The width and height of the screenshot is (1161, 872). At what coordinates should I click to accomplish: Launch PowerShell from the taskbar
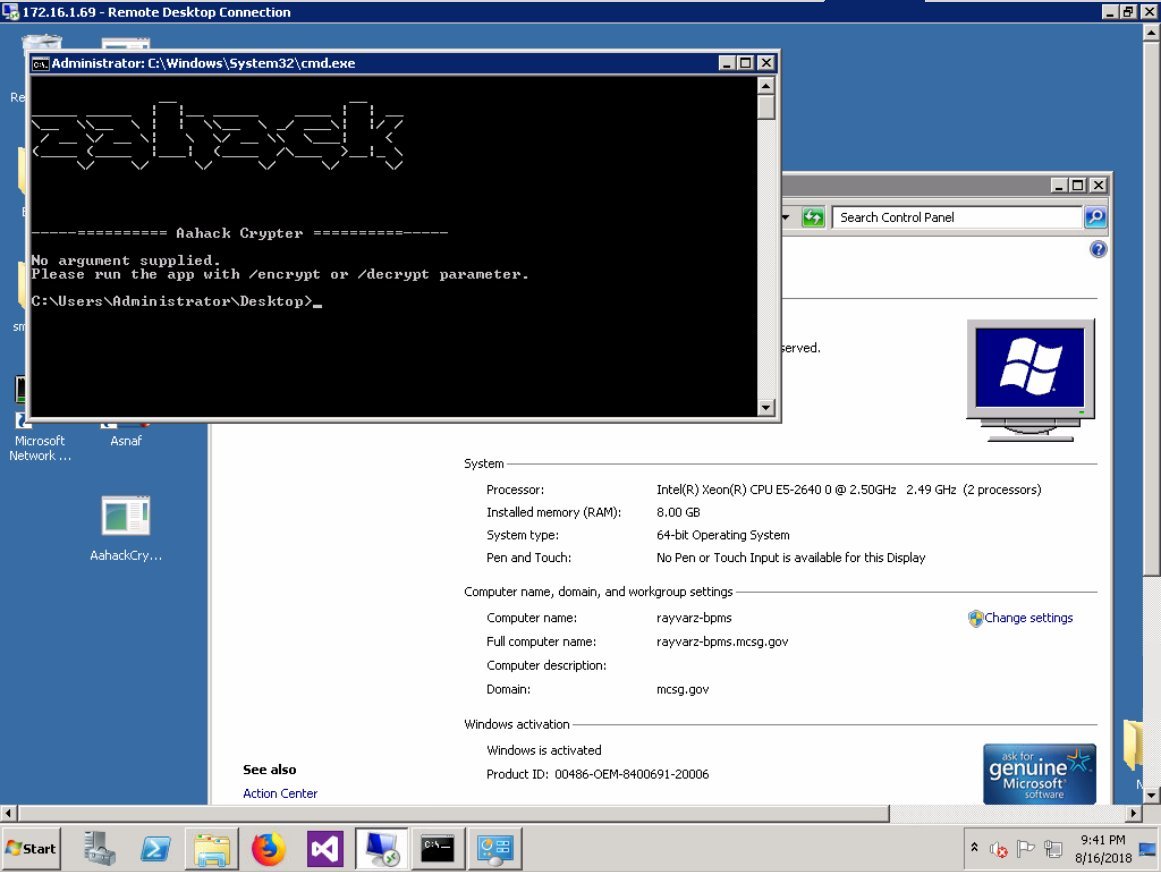[155, 849]
